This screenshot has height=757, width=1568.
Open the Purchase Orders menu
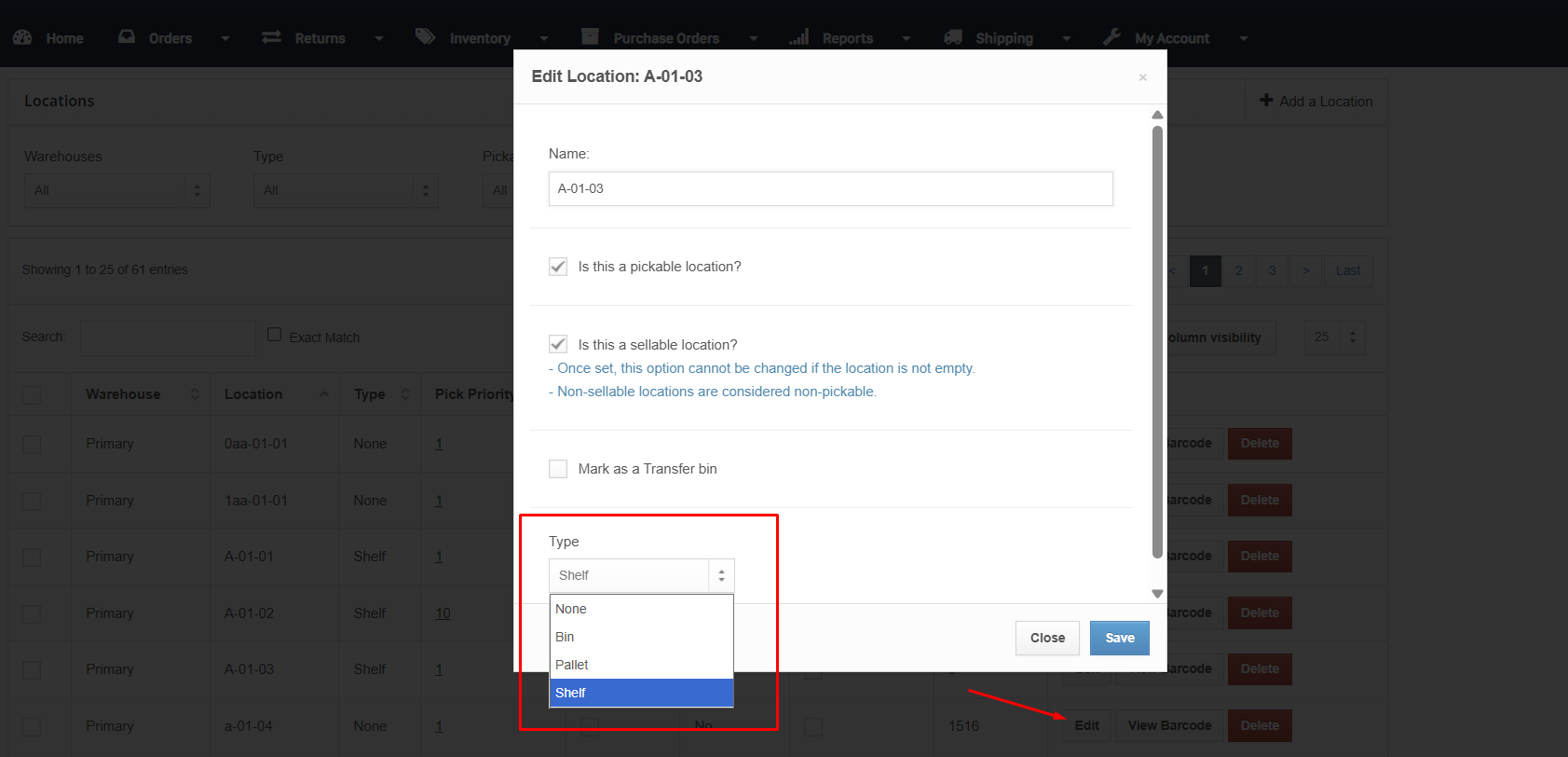click(x=666, y=38)
